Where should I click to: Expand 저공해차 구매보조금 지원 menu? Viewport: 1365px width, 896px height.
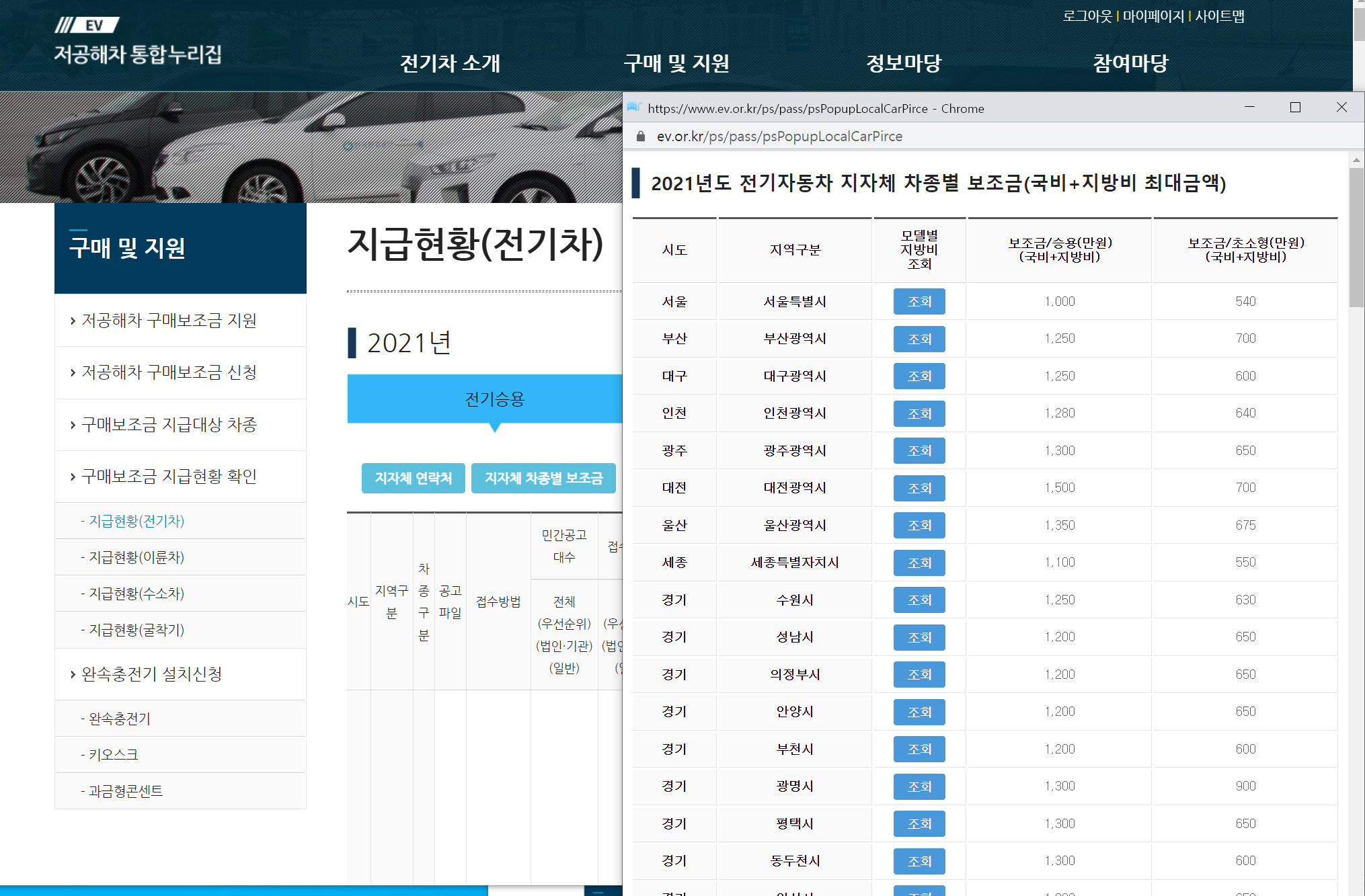pos(169,321)
